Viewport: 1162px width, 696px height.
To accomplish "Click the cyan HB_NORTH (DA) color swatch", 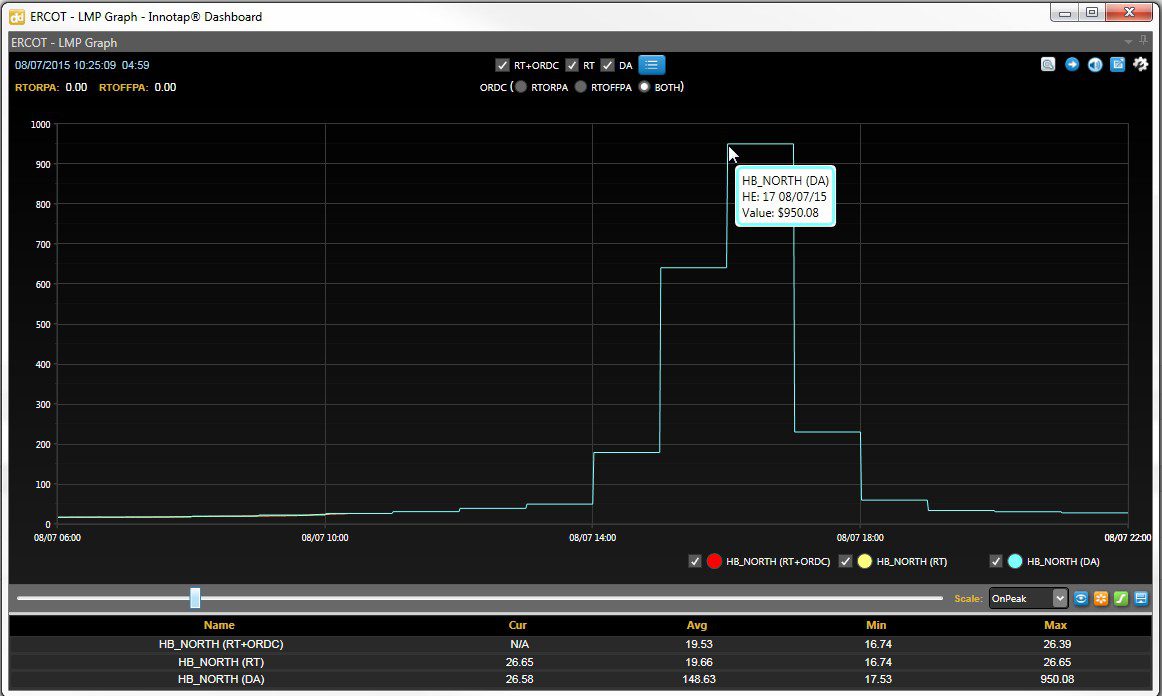I will tap(1015, 561).
